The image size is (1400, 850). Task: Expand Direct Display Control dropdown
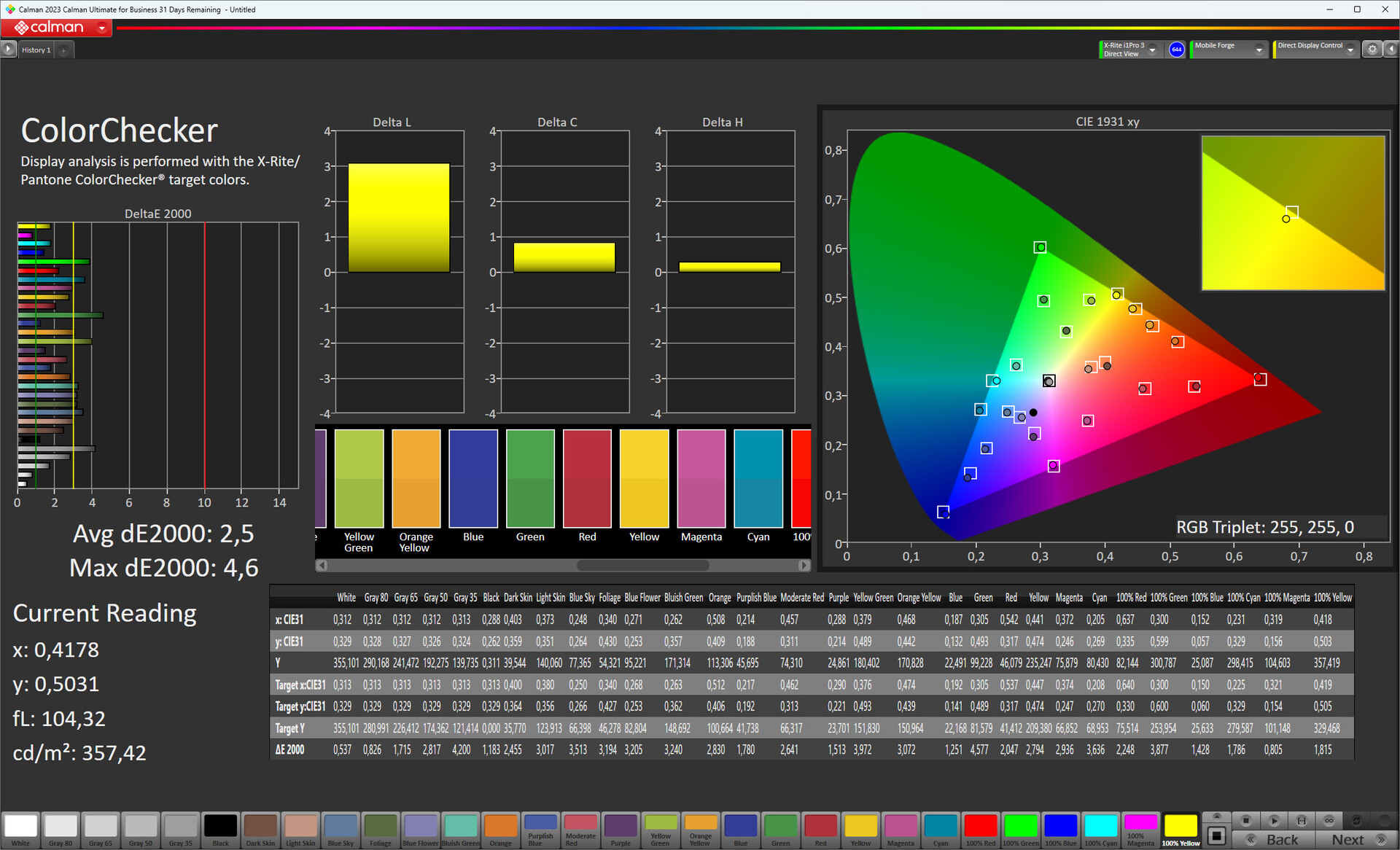pos(1350,50)
